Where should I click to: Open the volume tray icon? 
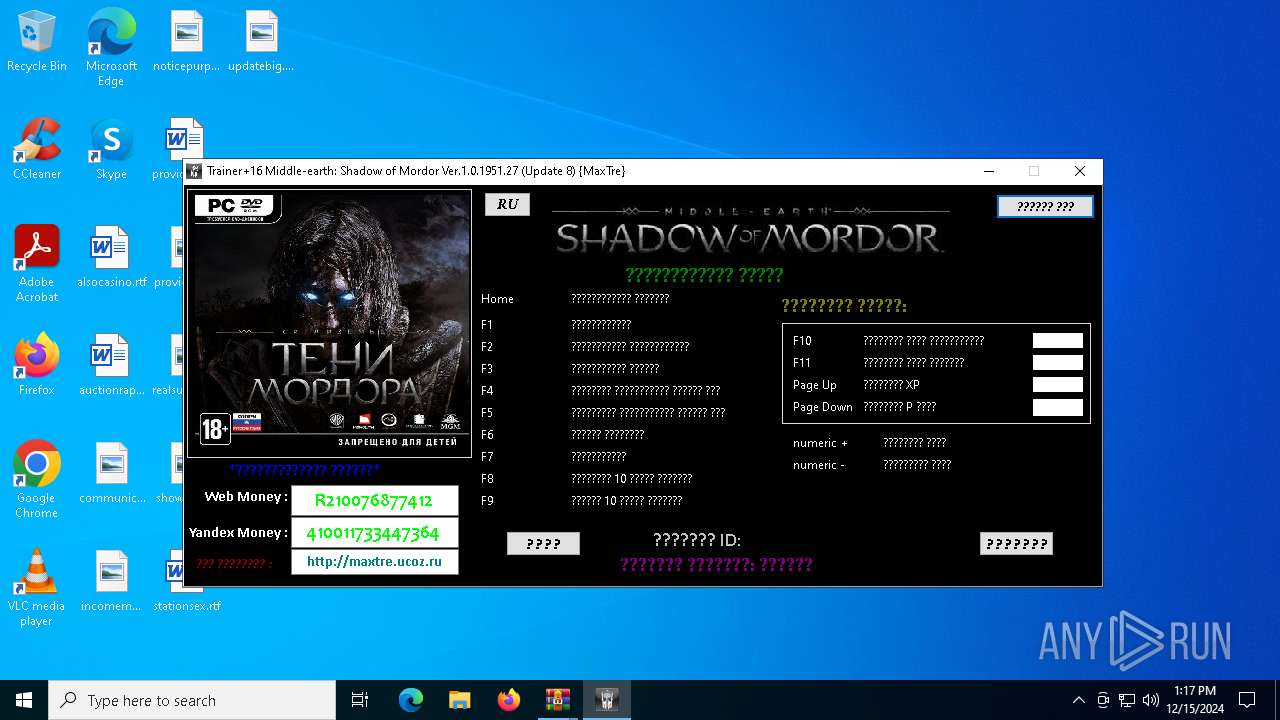tap(1151, 700)
